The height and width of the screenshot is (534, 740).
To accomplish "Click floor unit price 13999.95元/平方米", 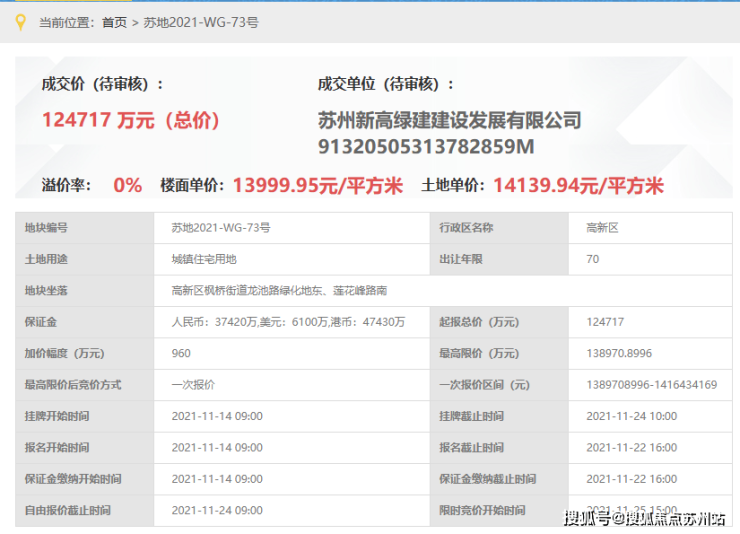I will pyautogui.click(x=318, y=185).
